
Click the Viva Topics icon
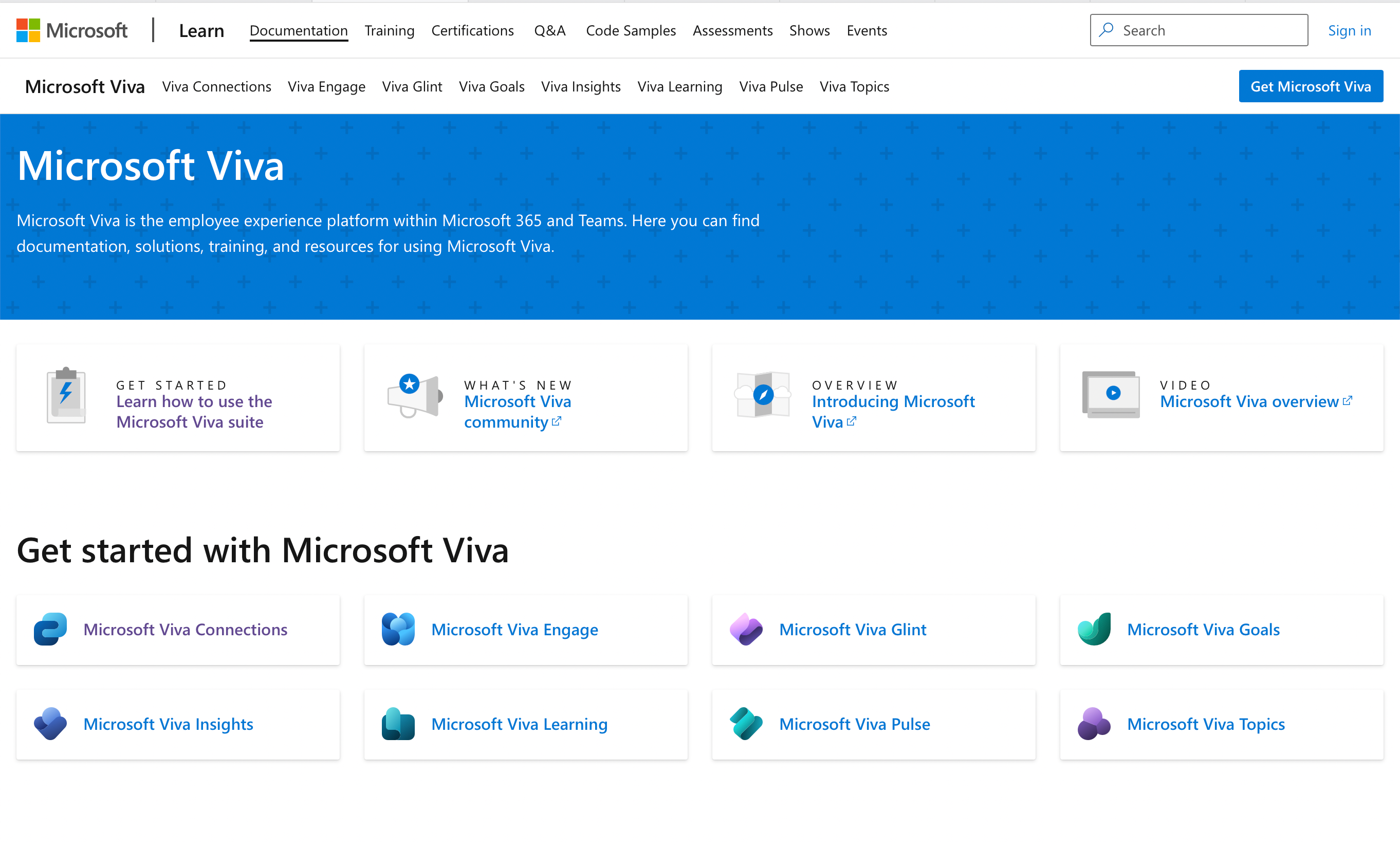point(1094,724)
